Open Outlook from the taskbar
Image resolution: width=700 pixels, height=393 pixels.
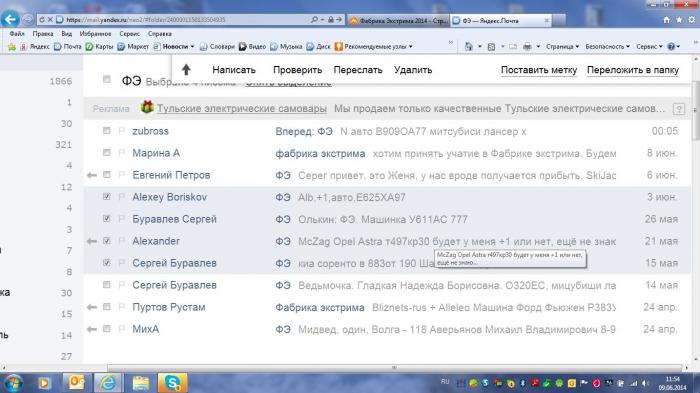point(76,383)
